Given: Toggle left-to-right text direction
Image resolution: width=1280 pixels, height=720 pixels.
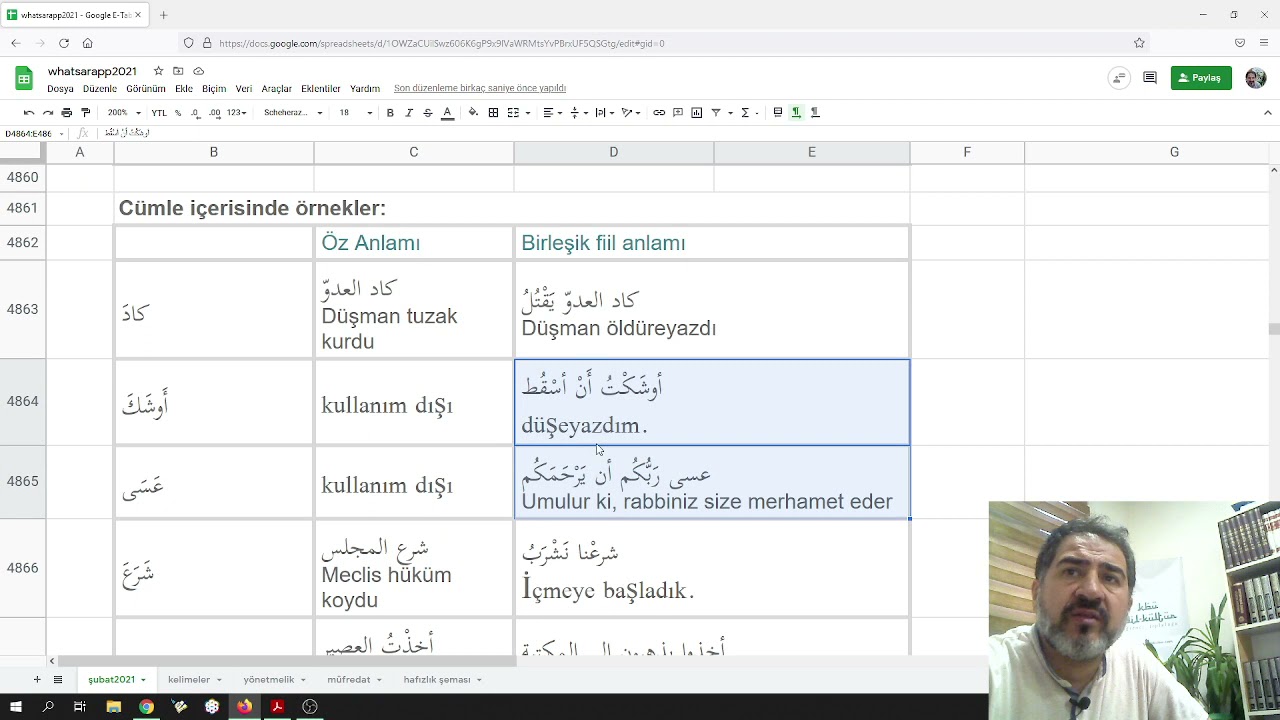Looking at the screenshot, I should click(x=796, y=113).
